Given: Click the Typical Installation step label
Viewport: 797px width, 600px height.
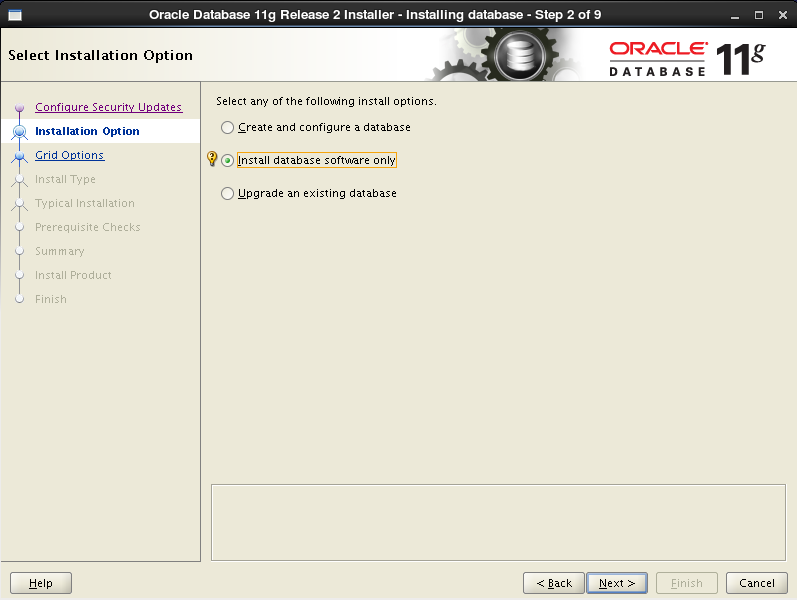Looking at the screenshot, I should (85, 203).
